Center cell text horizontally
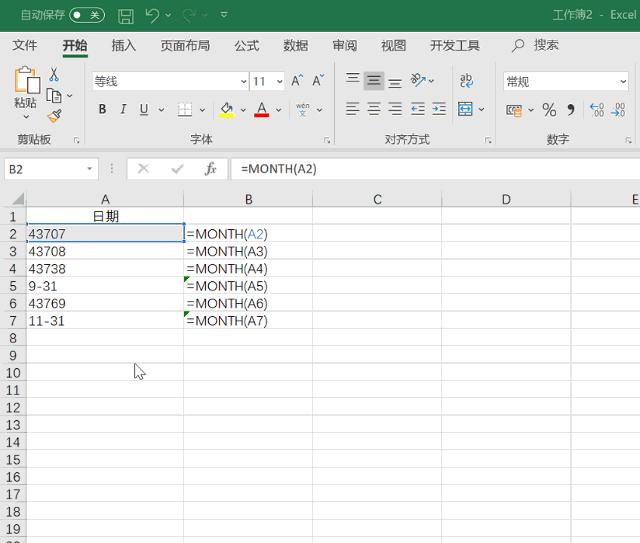 coord(374,109)
